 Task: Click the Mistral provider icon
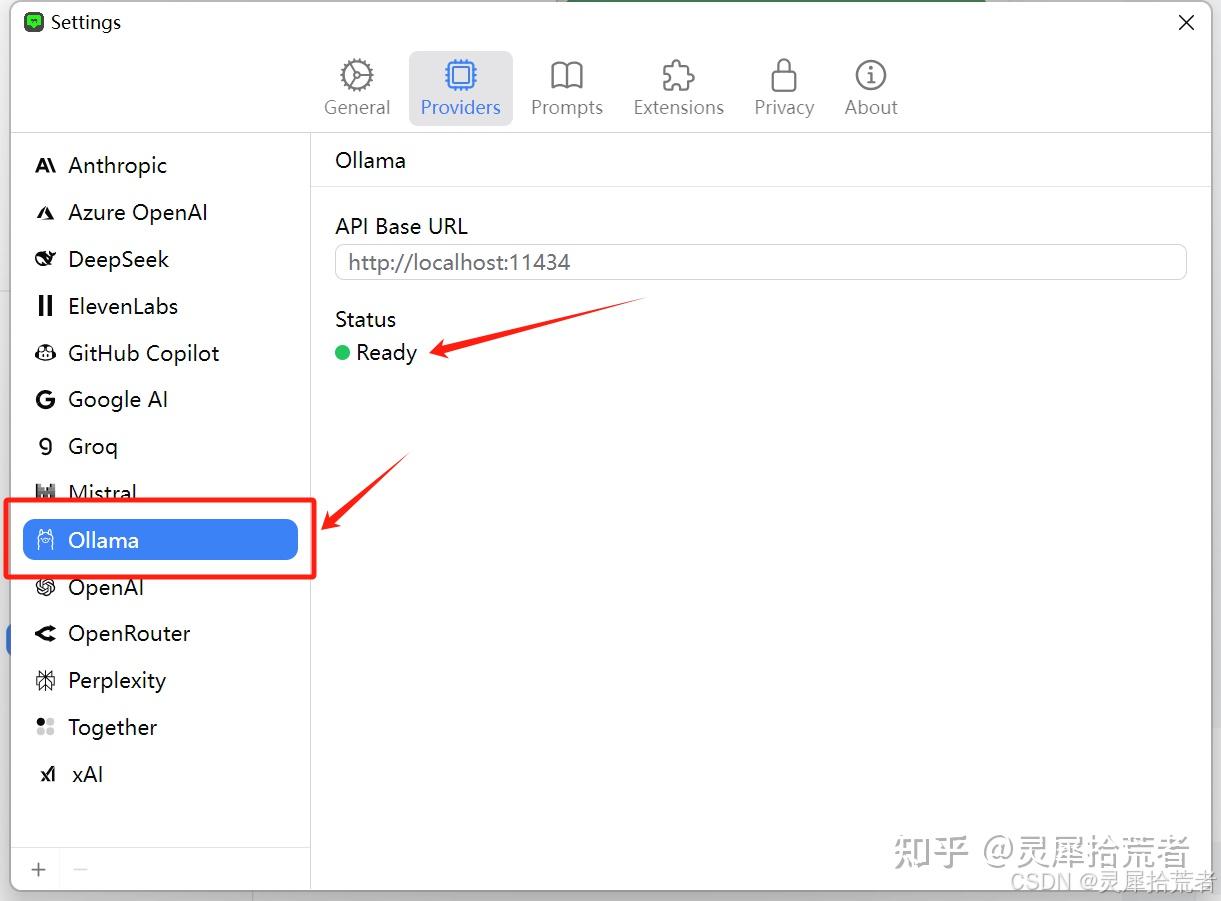tap(45, 492)
